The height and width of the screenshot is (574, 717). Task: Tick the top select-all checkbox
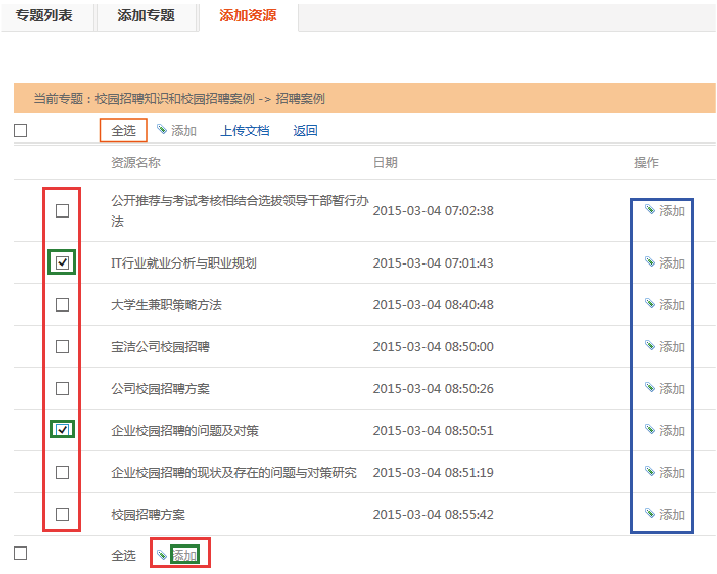pos(21,130)
